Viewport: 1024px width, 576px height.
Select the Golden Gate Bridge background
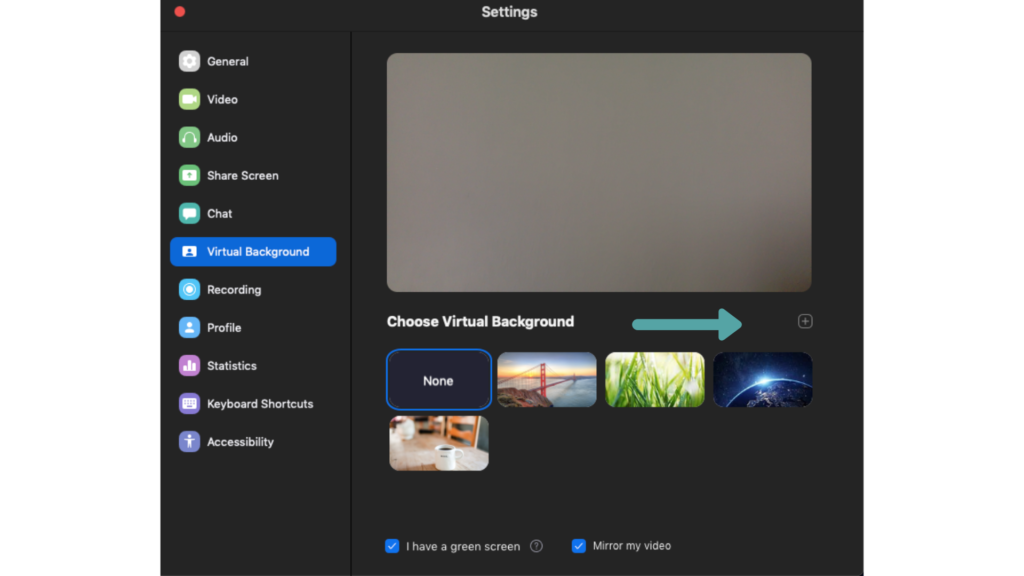pyautogui.click(x=547, y=380)
